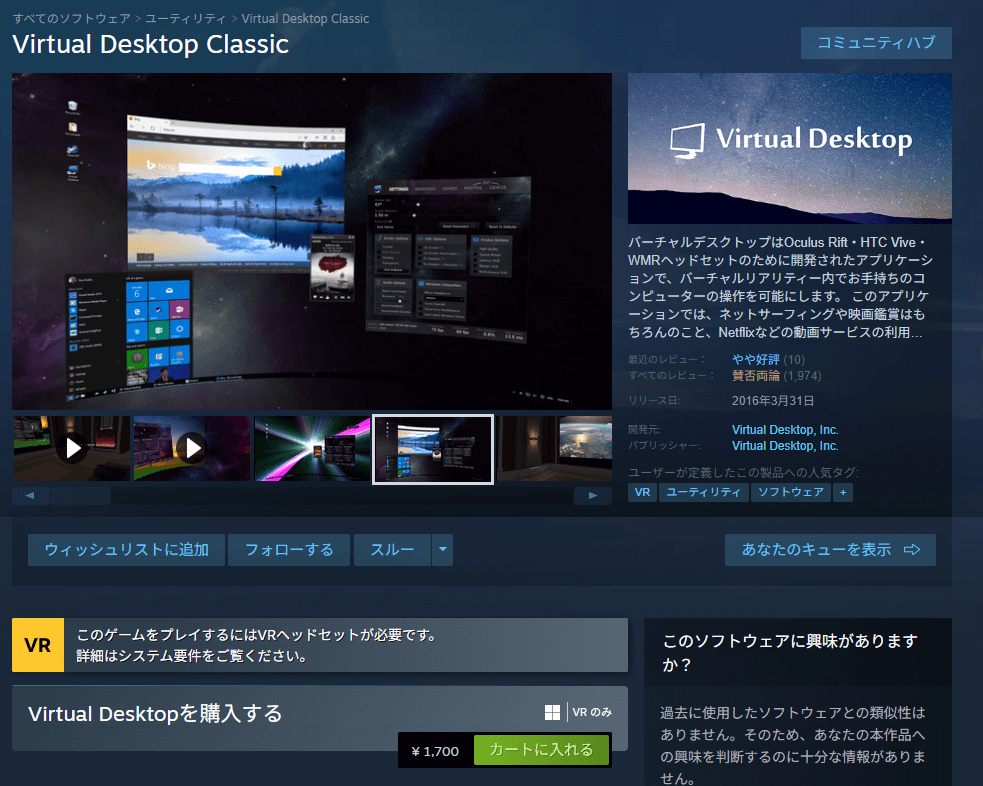
Task: Open すべてのソフトウェア breadcrumb link
Action: point(71,19)
